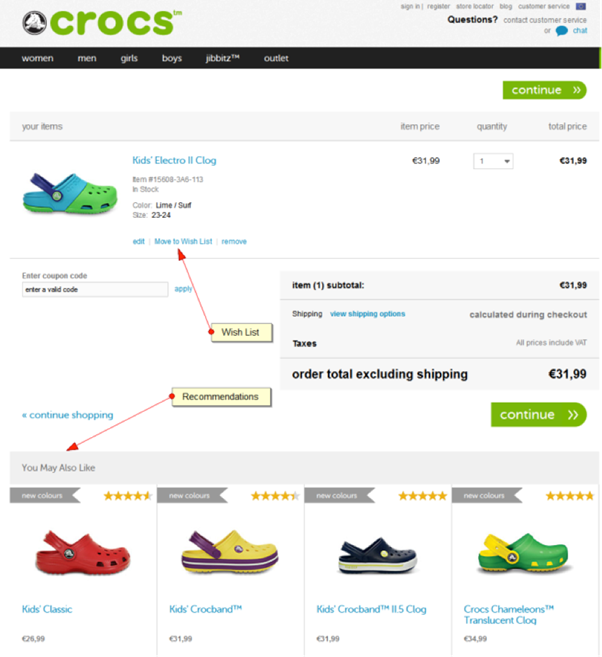Screen dimensions: 602x657
Task: Apply the coupon code
Action: [x=183, y=289]
